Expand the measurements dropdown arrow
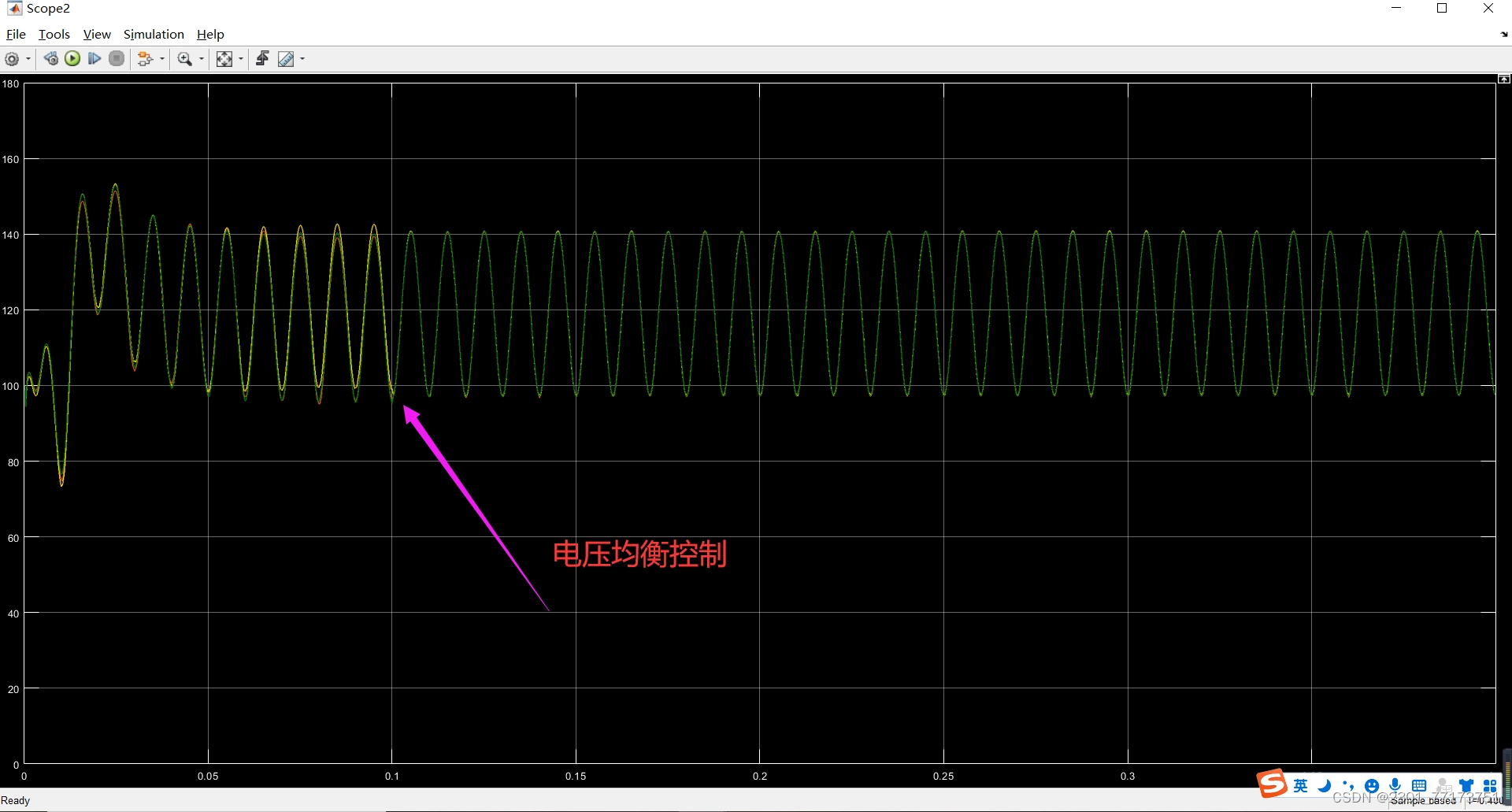 tap(302, 59)
